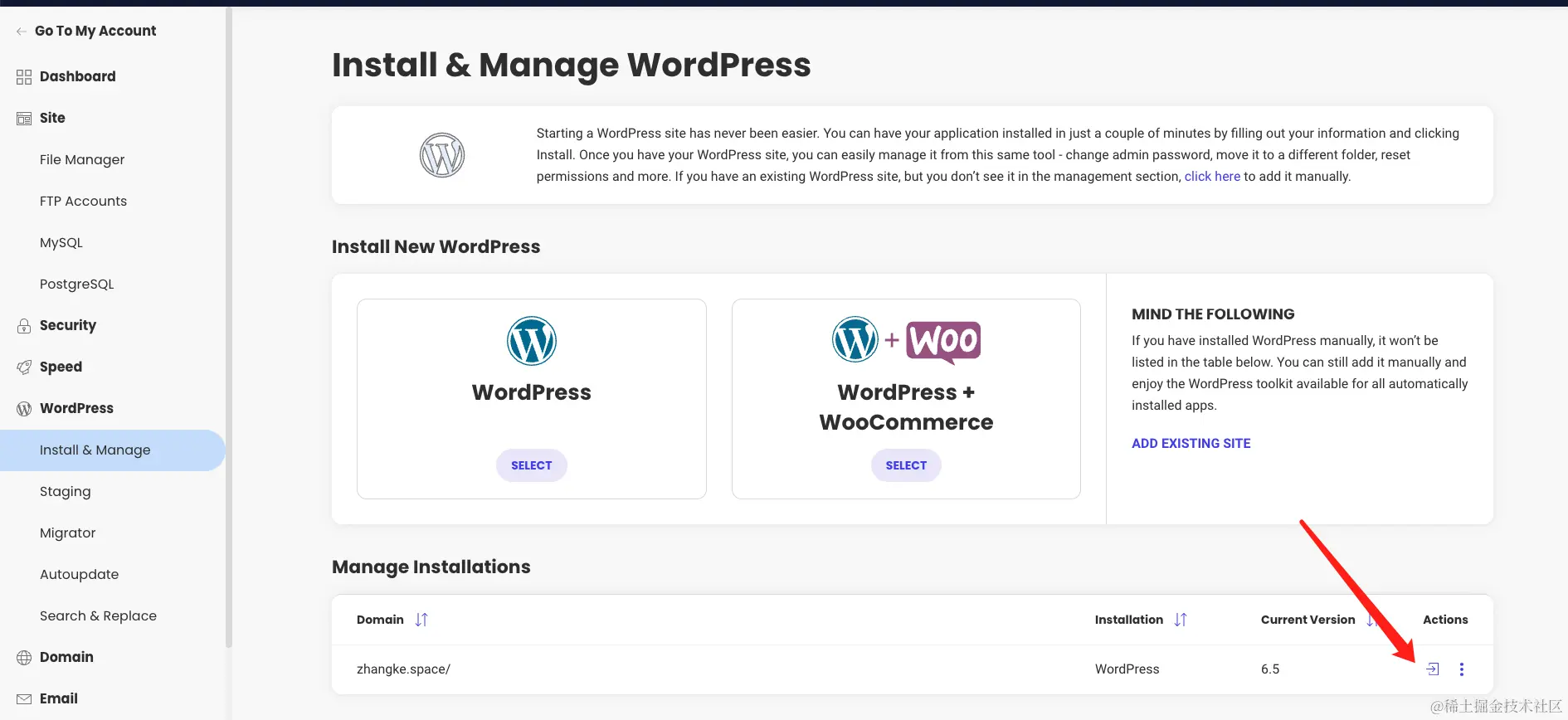Viewport: 1568px width, 720px height.
Task: Sort by Installation column arrows
Action: (1181, 620)
